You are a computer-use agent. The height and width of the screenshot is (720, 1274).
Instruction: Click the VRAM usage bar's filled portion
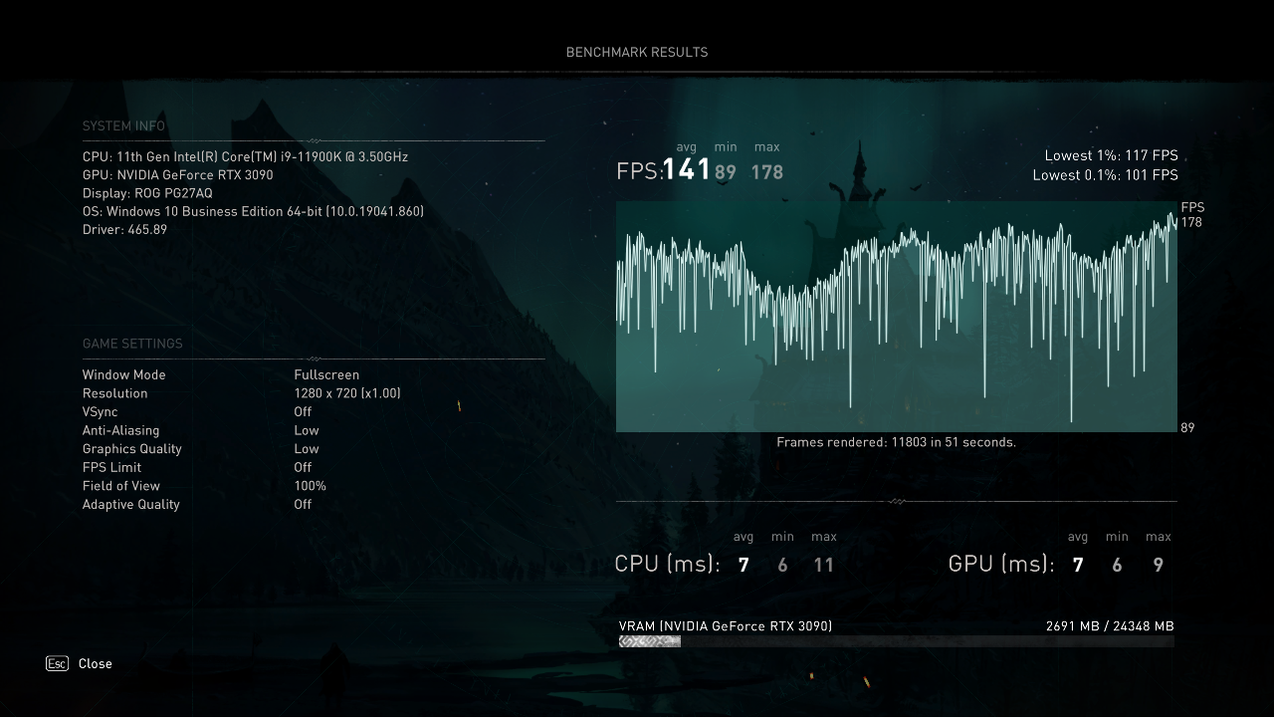650,642
